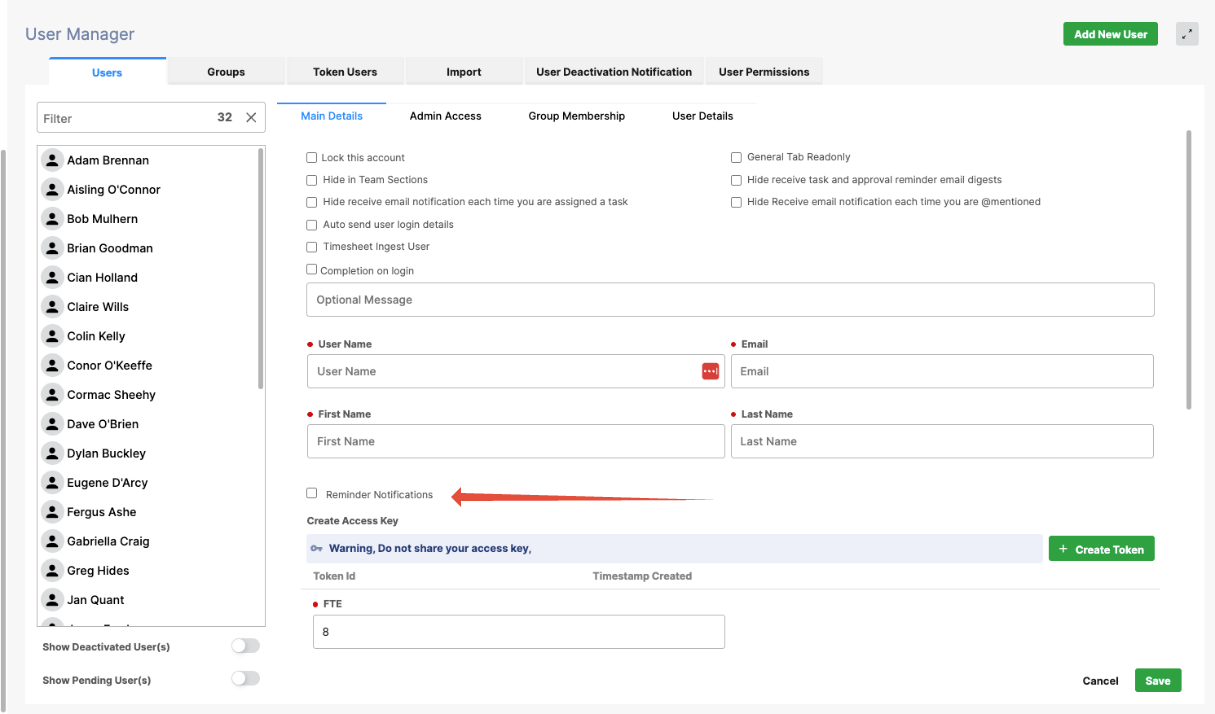The image size is (1215, 714).
Task: Tick Auto send user login details
Action: click(312, 225)
